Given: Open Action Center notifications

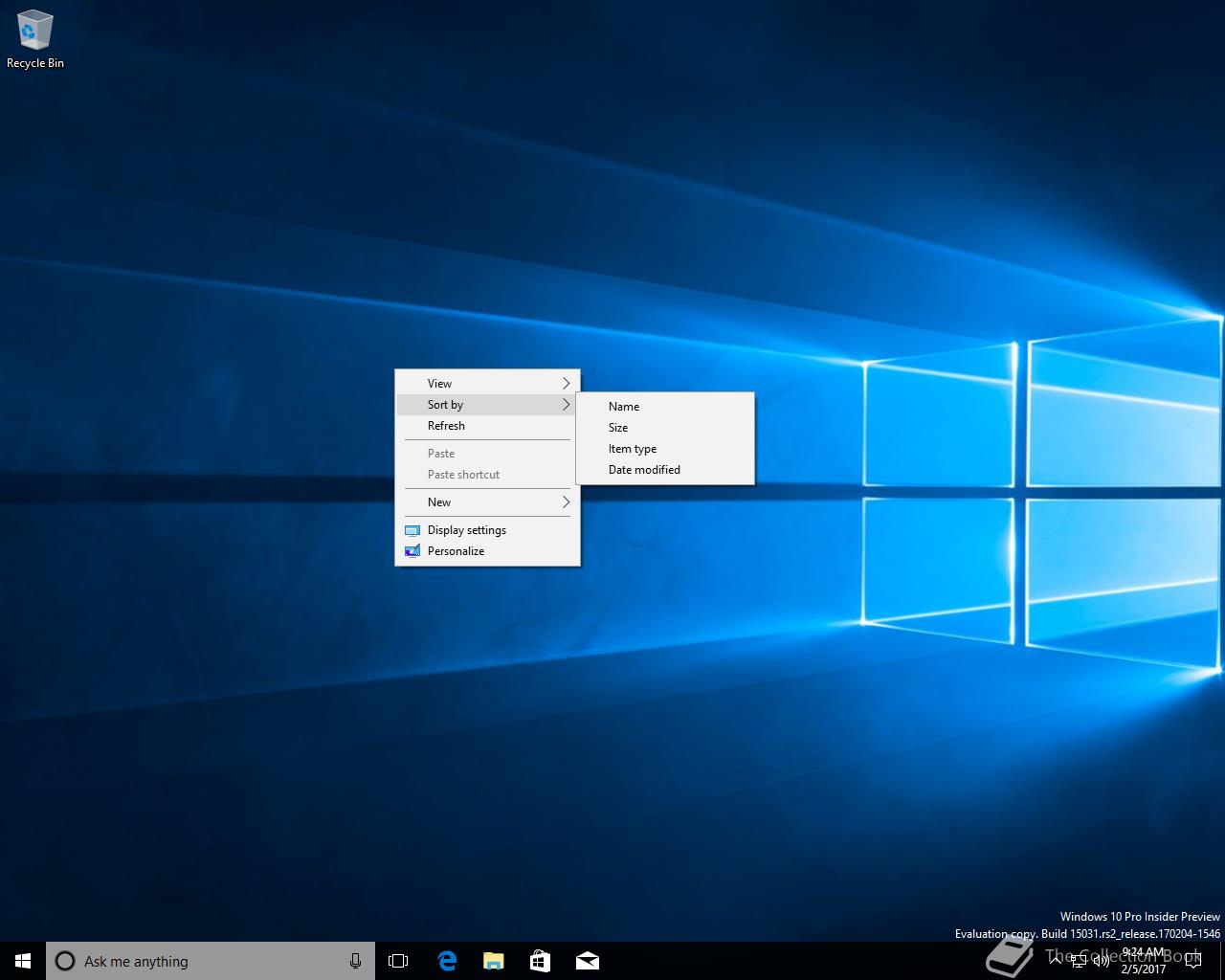Looking at the screenshot, I should pos(1192,961).
